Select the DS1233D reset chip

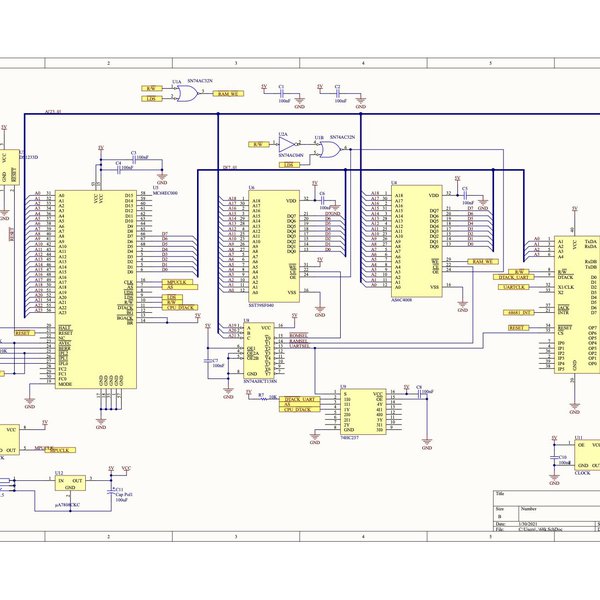(x=10, y=167)
